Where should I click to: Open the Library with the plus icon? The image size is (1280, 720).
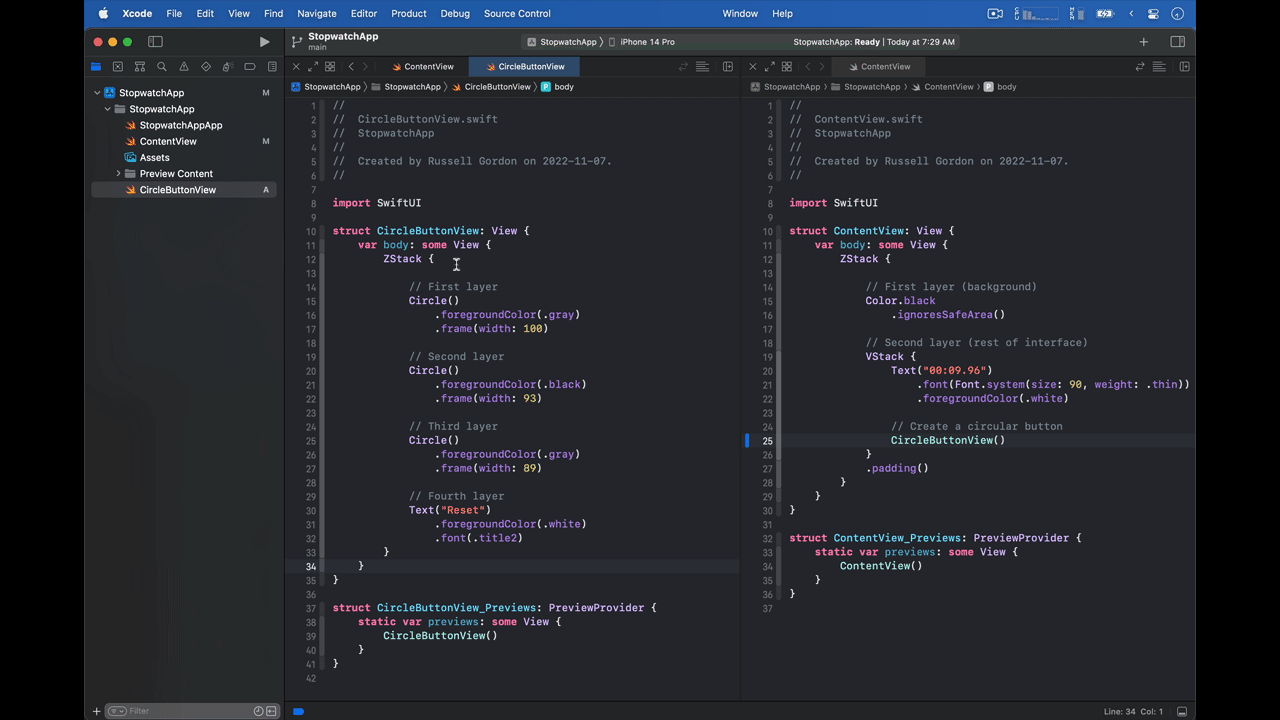click(1143, 42)
